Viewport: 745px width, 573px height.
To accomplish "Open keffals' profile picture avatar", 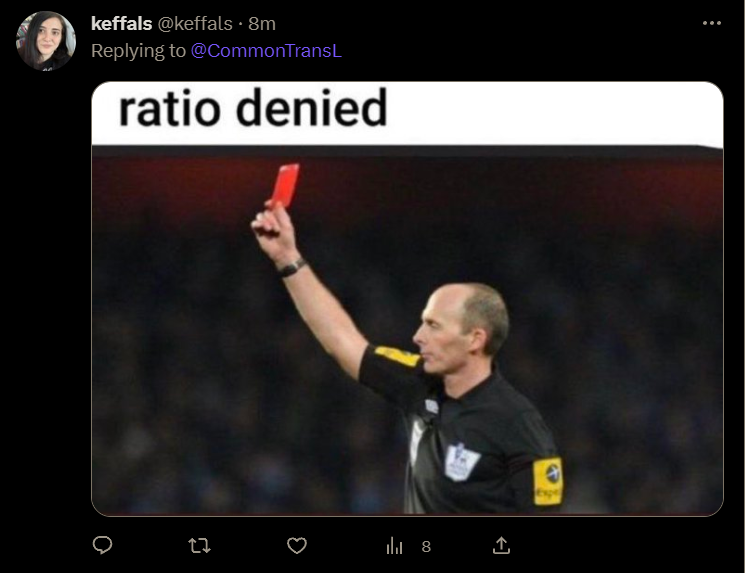I will [46, 41].
